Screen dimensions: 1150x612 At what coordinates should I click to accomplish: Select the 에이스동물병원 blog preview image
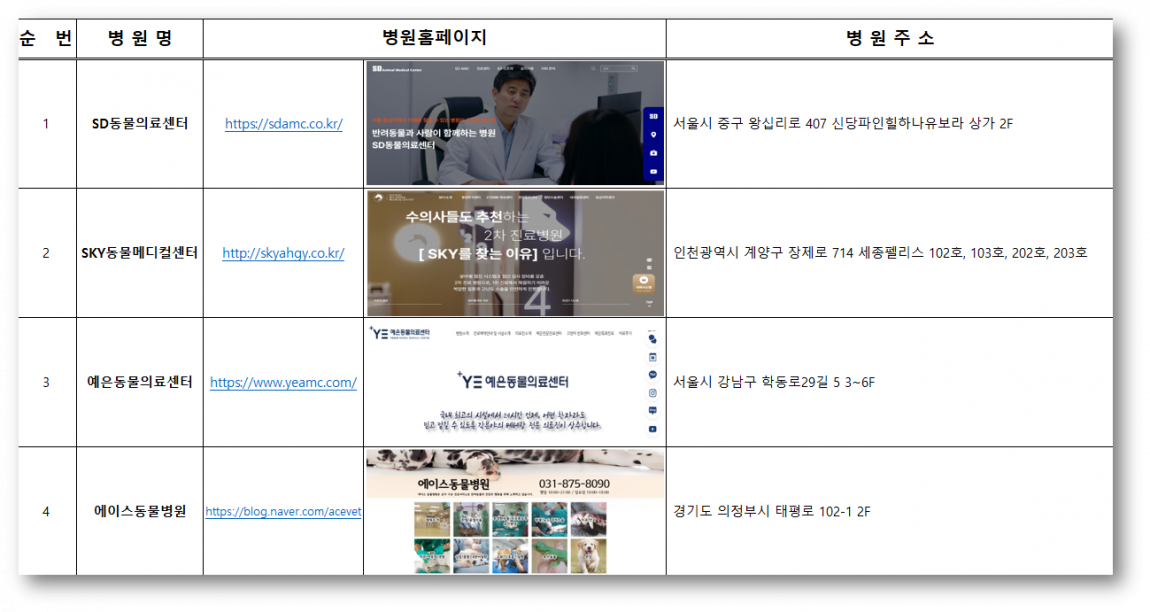coord(514,511)
